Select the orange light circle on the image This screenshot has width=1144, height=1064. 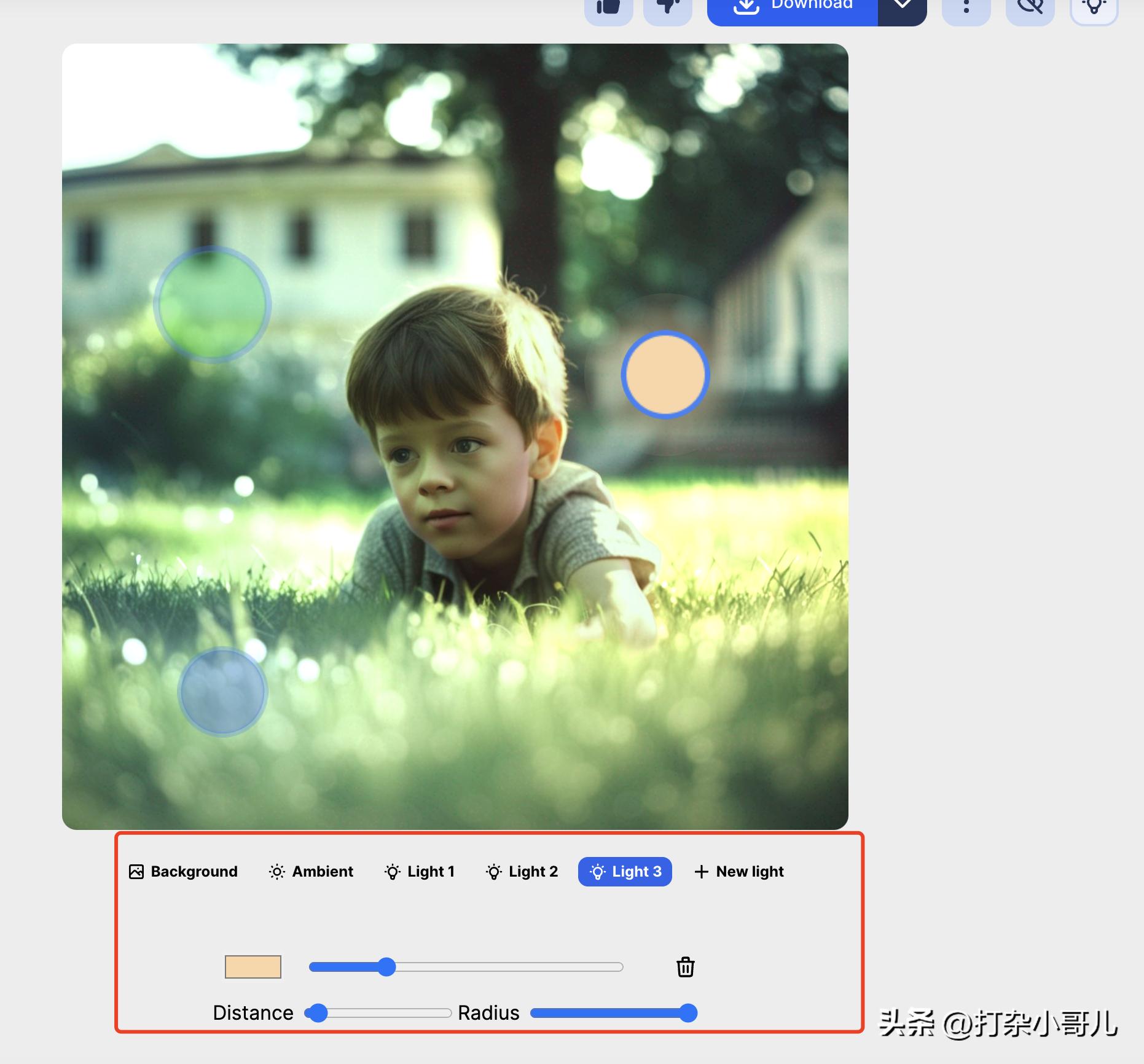tap(665, 375)
